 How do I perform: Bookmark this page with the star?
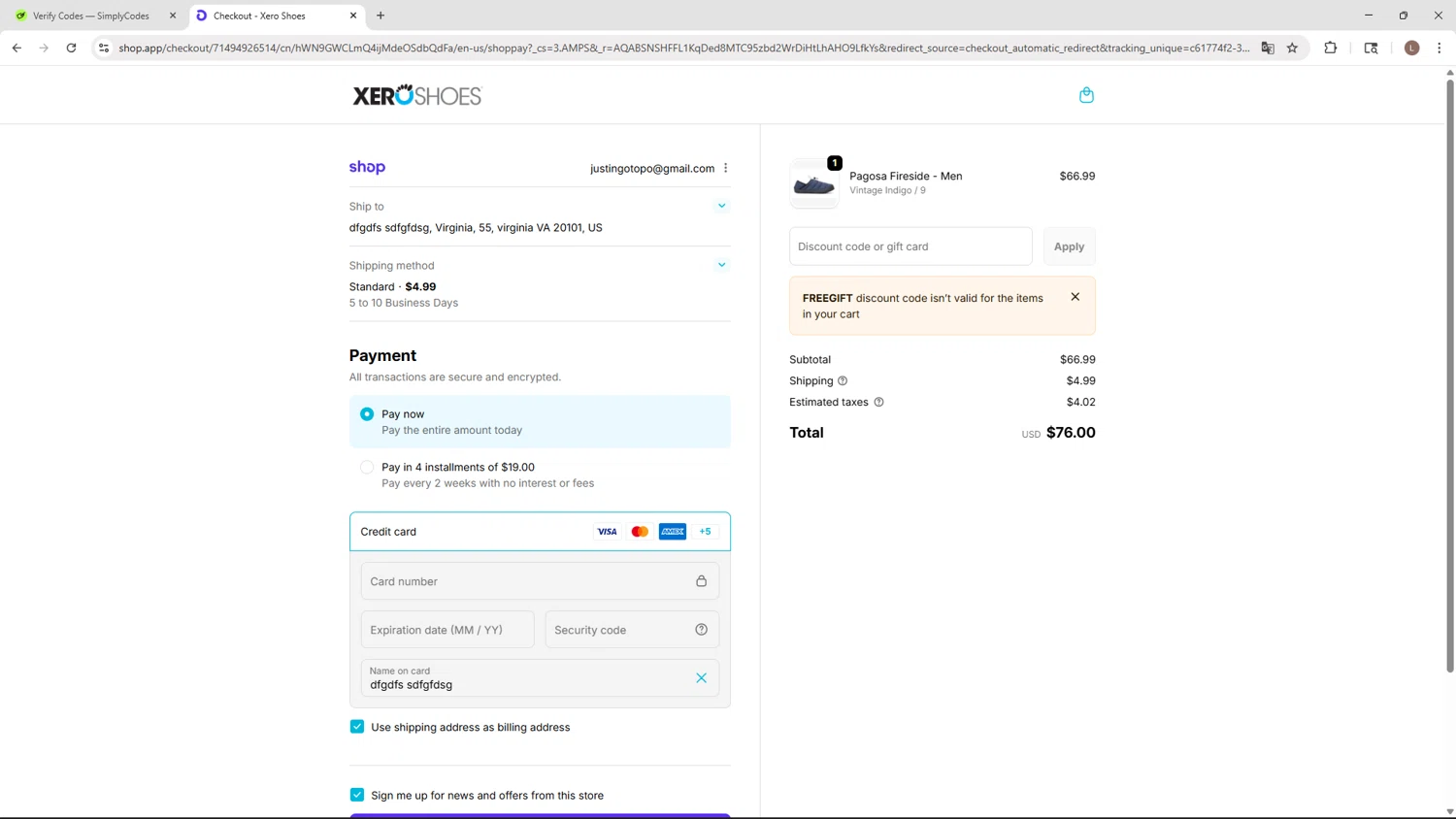click(1292, 48)
